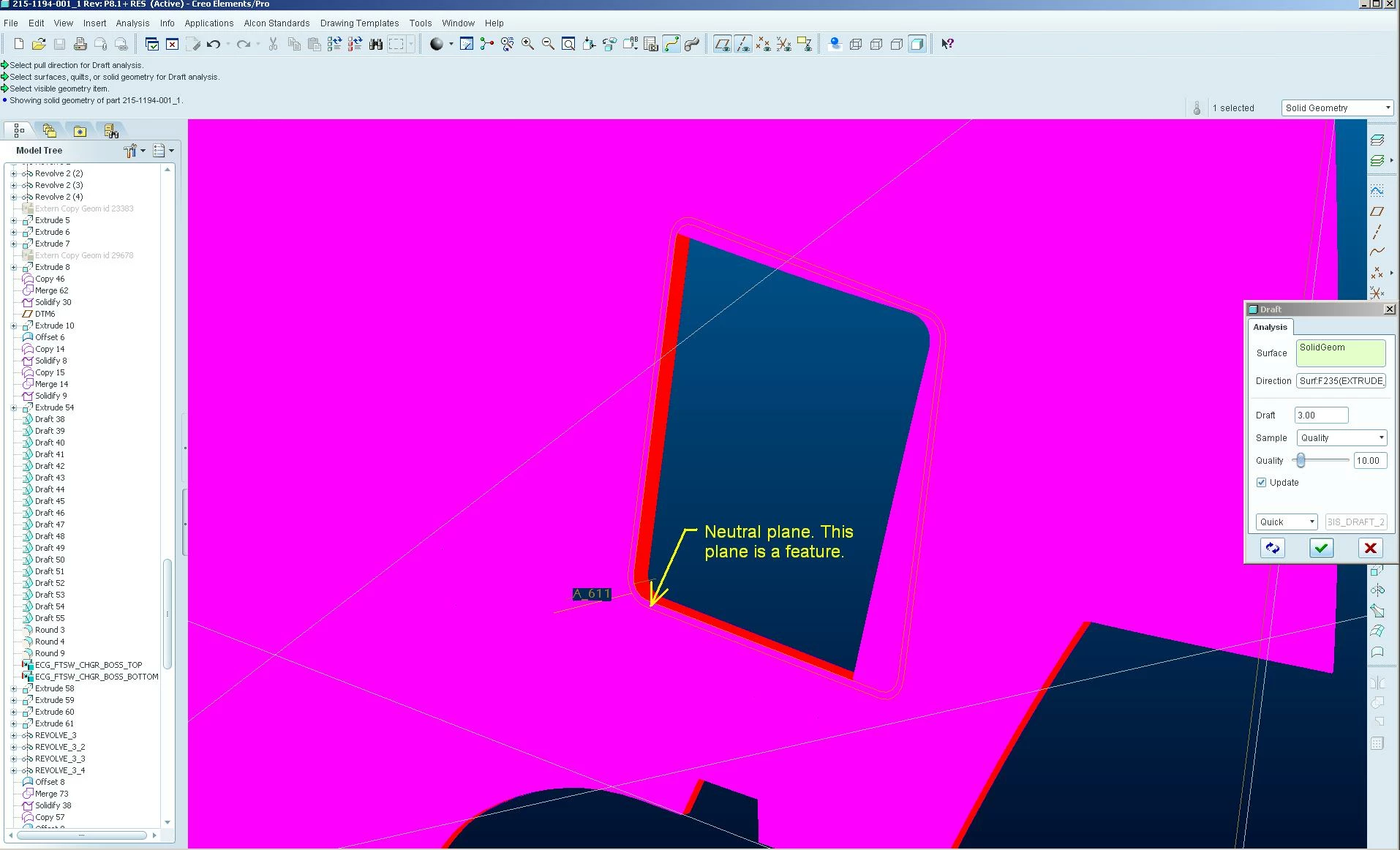Switch to no hidden display style

[897, 44]
